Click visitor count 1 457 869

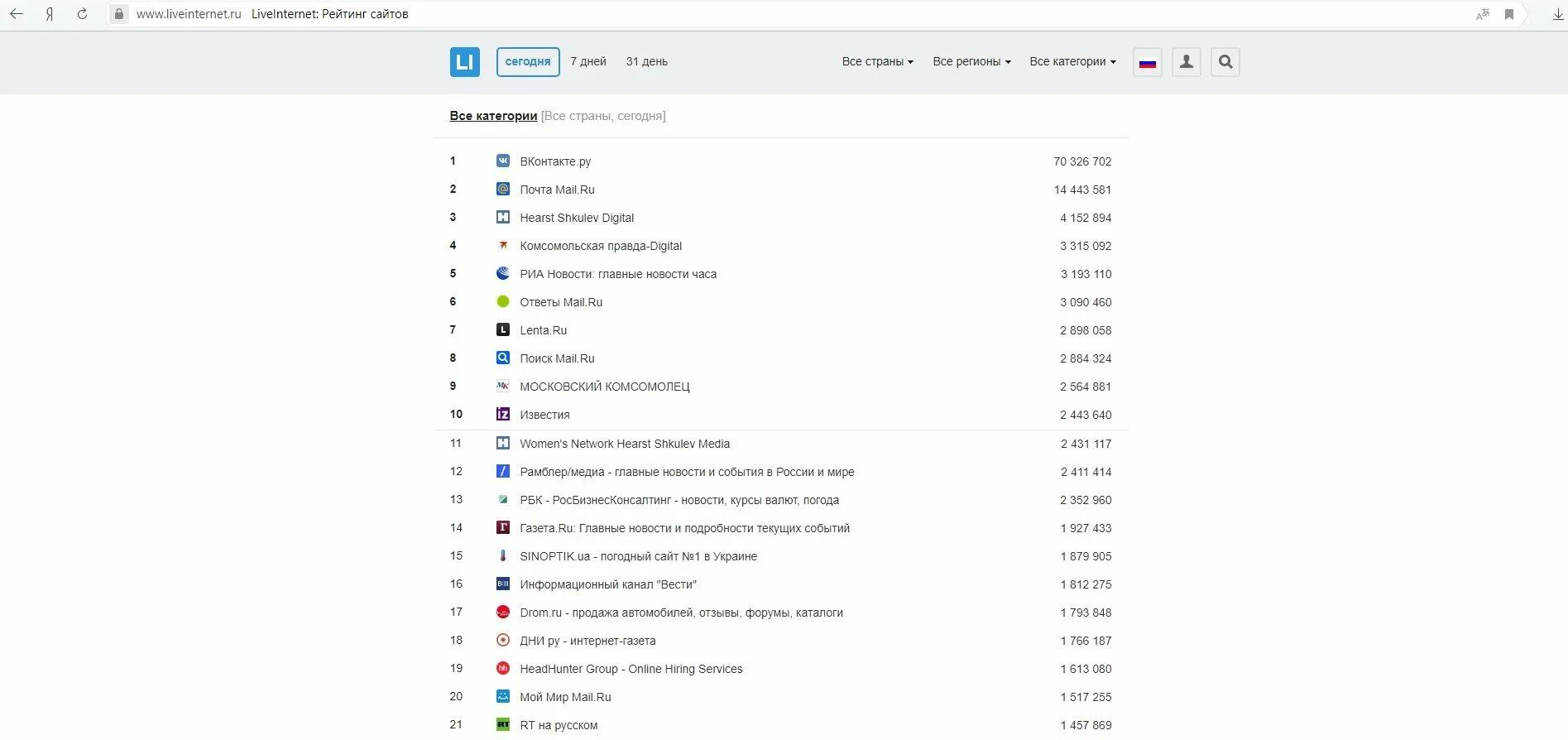pos(1086,725)
